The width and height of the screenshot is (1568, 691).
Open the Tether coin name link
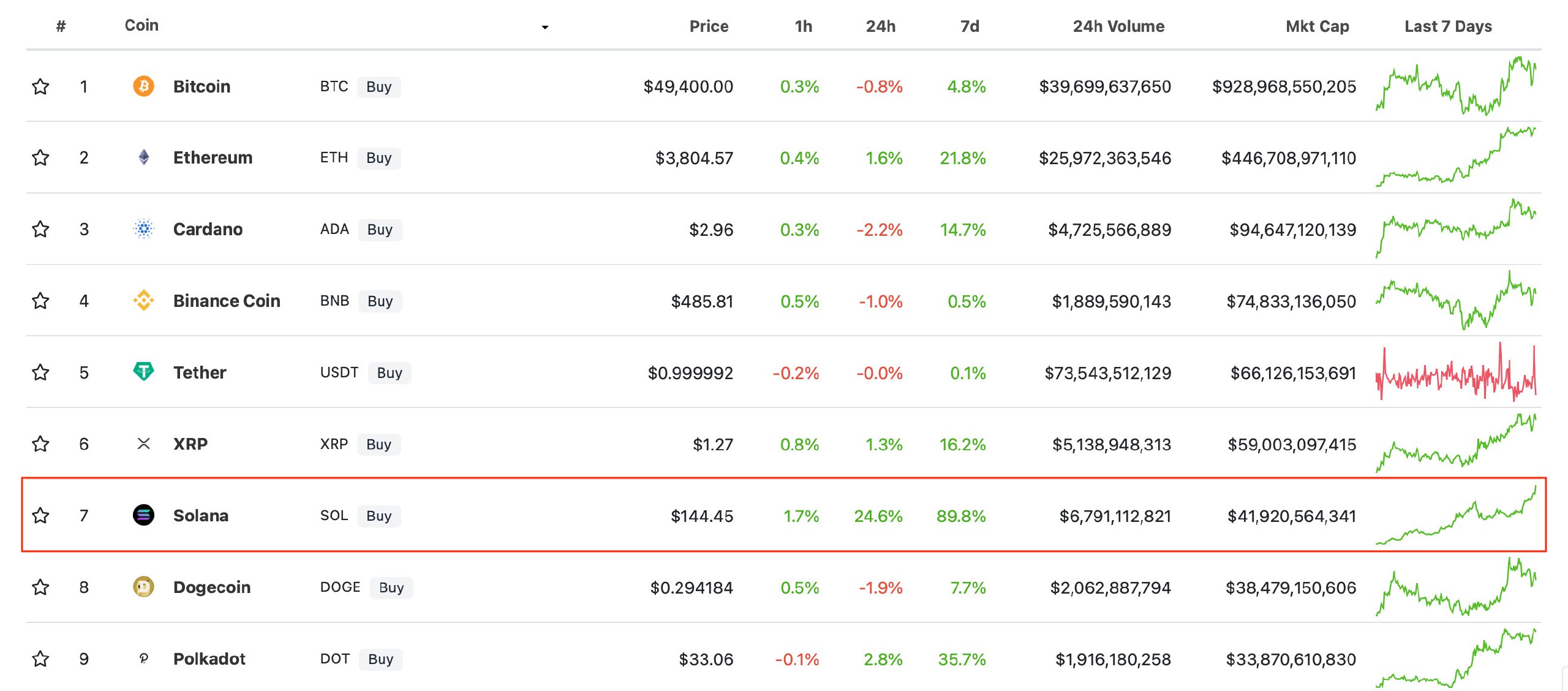point(200,372)
